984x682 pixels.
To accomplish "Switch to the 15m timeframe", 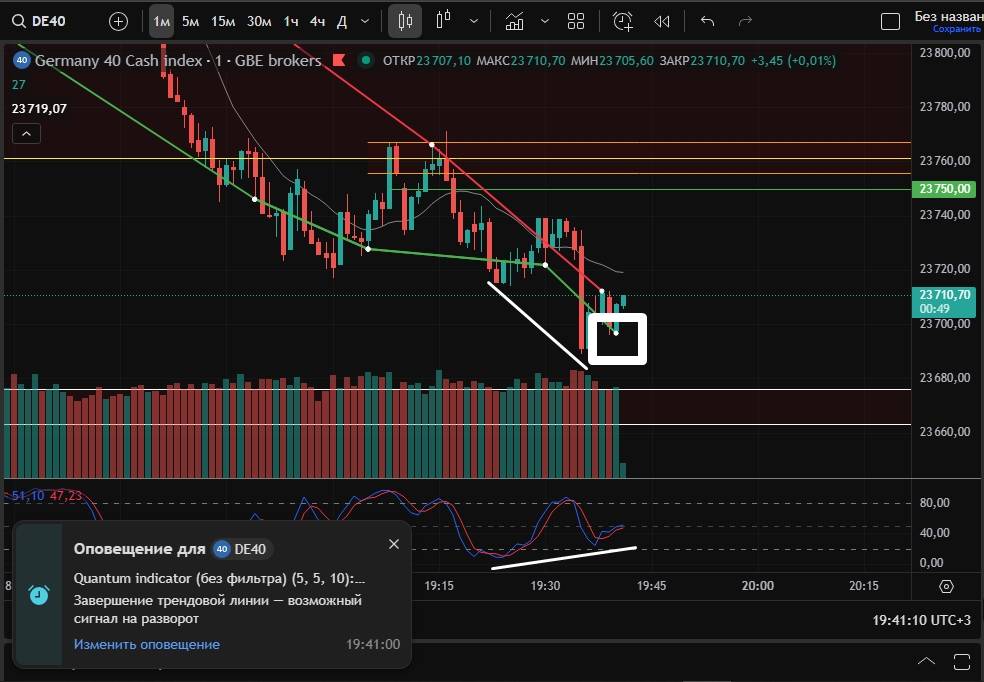I will coord(223,21).
